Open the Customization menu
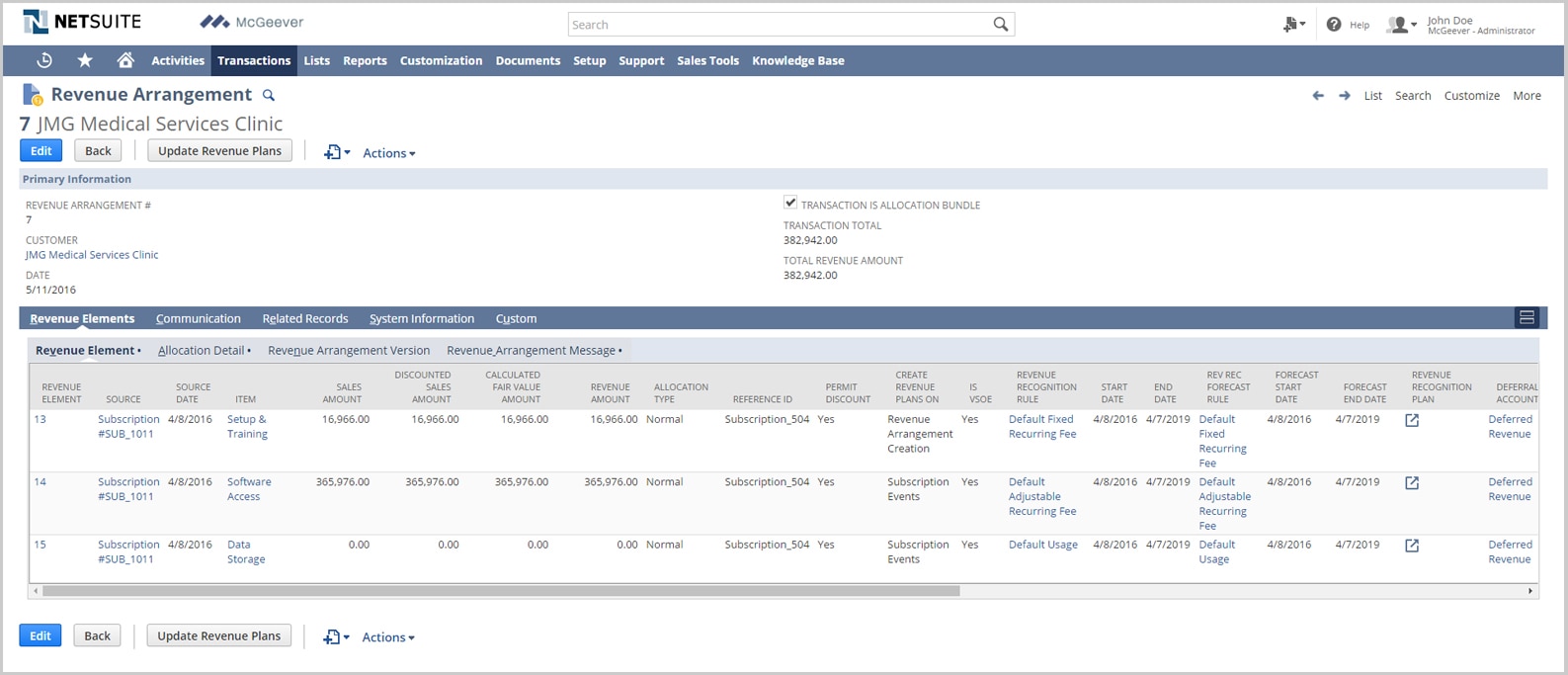This screenshot has width=1568, height=675. point(441,60)
